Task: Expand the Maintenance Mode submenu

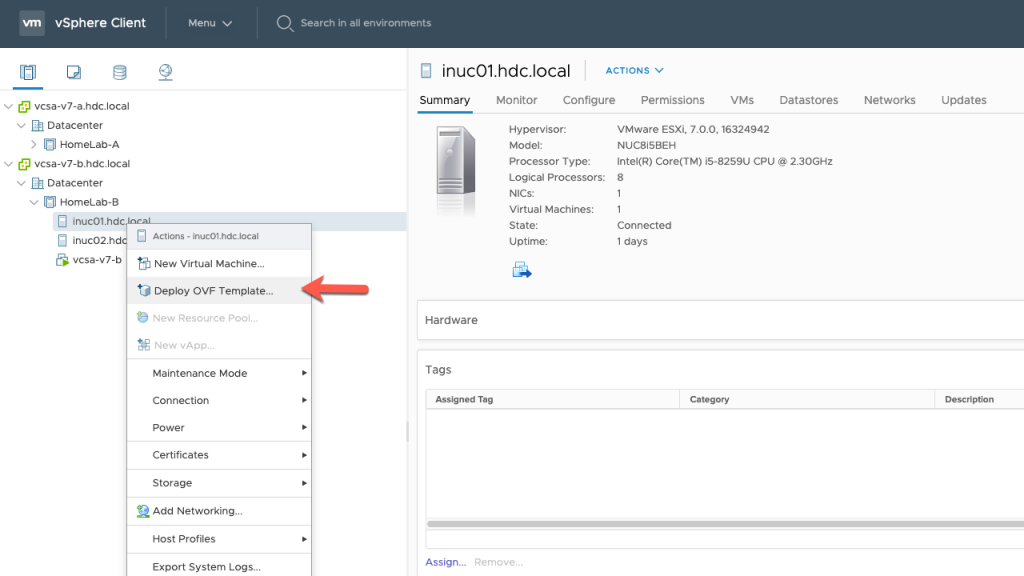Action: [219, 373]
